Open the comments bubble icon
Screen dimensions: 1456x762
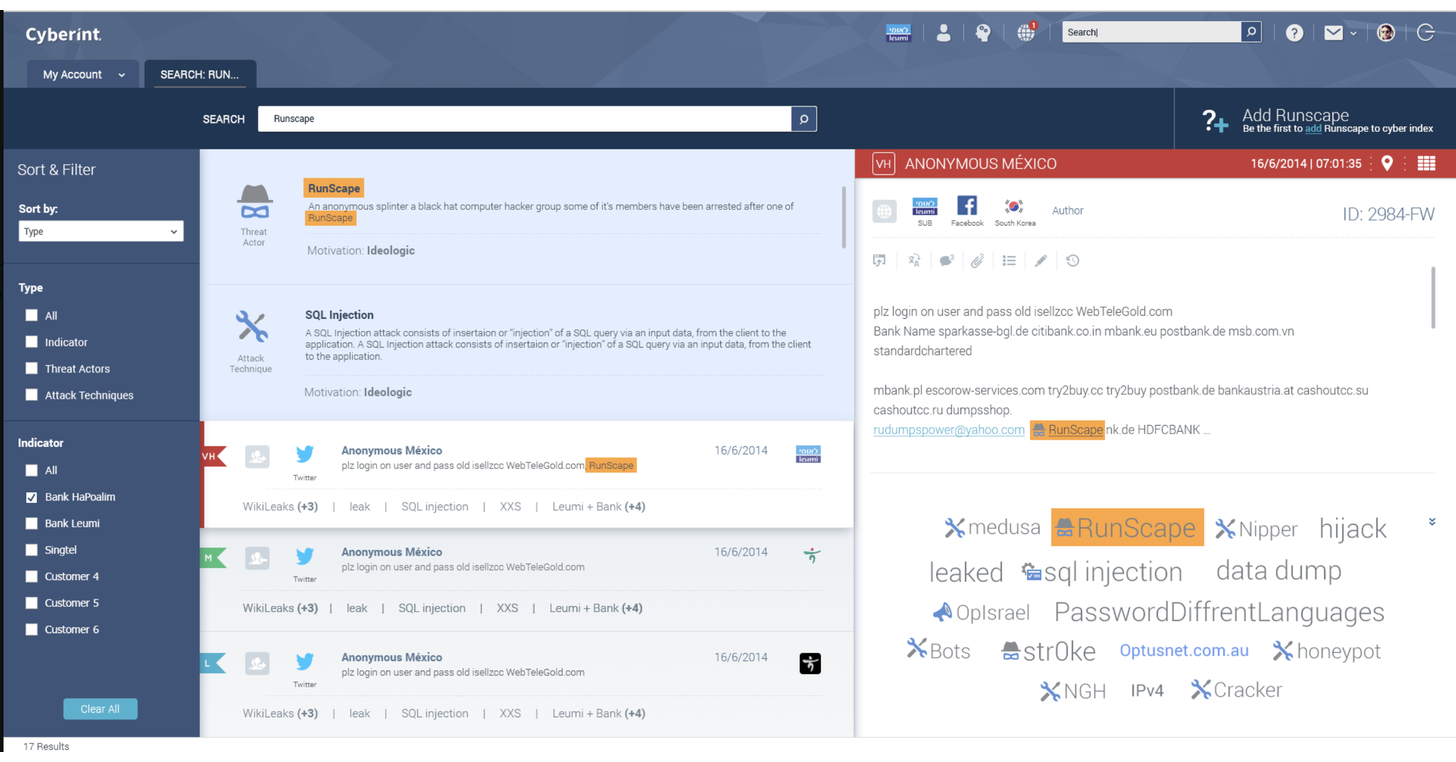946,261
